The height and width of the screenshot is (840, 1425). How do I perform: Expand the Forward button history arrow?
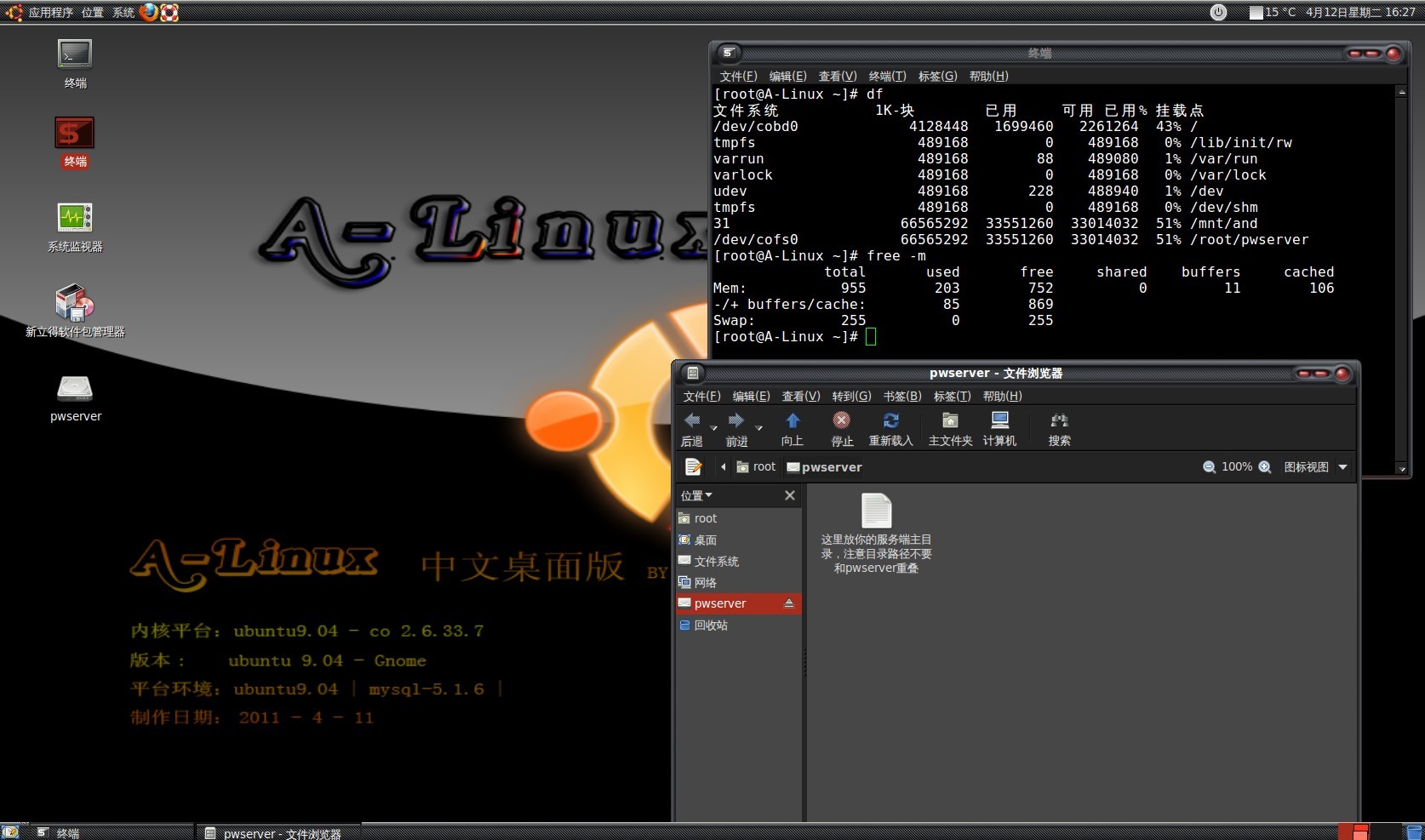758,427
